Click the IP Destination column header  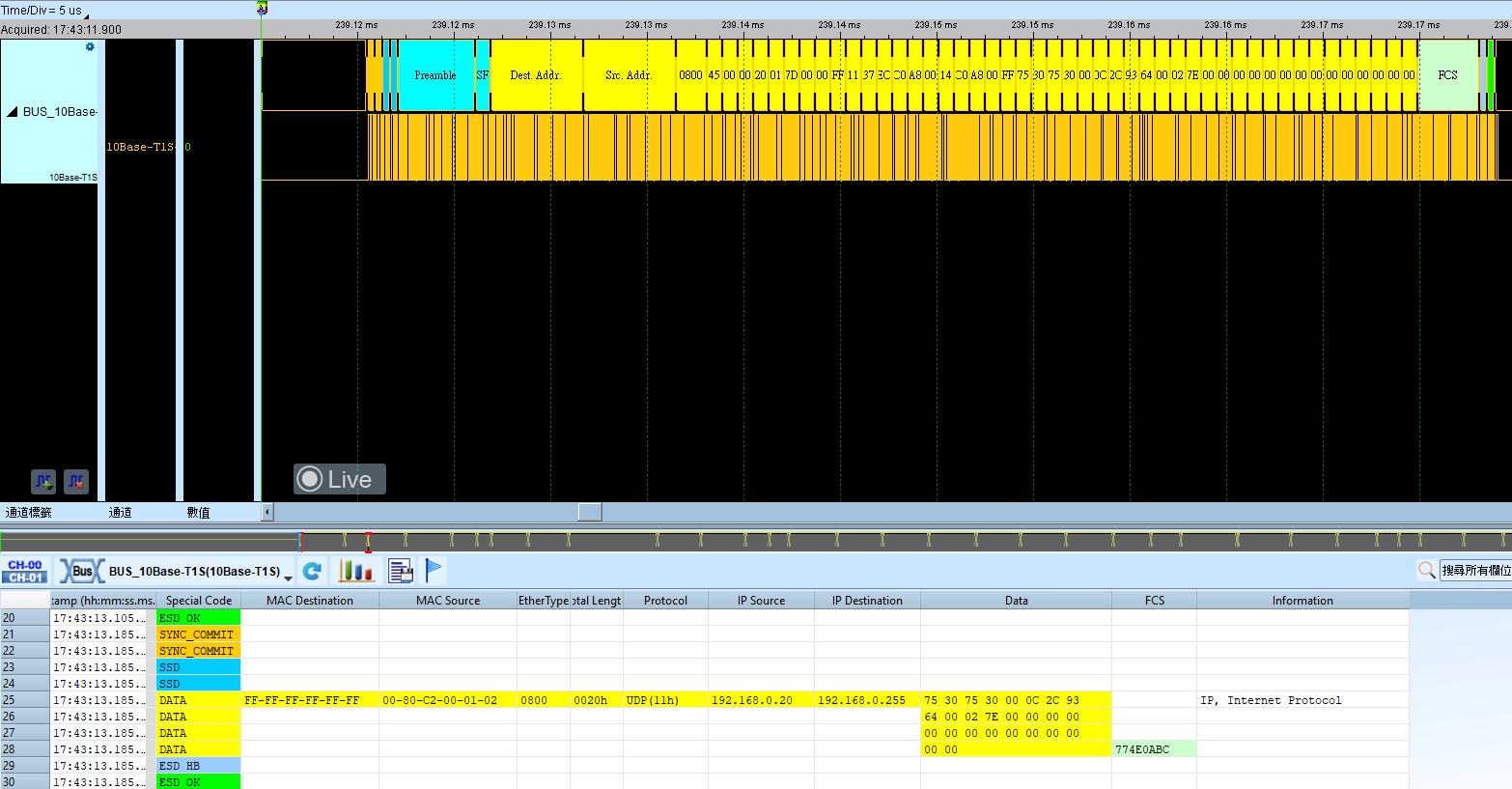[x=867, y=601]
